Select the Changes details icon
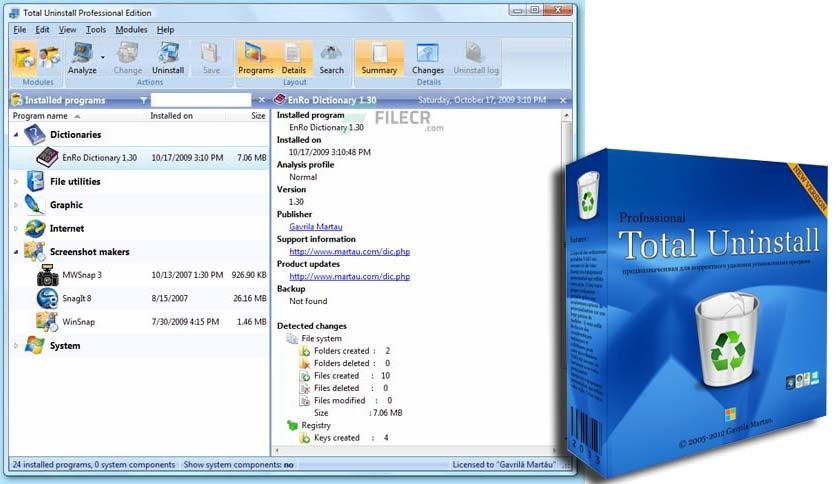This screenshot has height=484, width=836. pos(428,58)
